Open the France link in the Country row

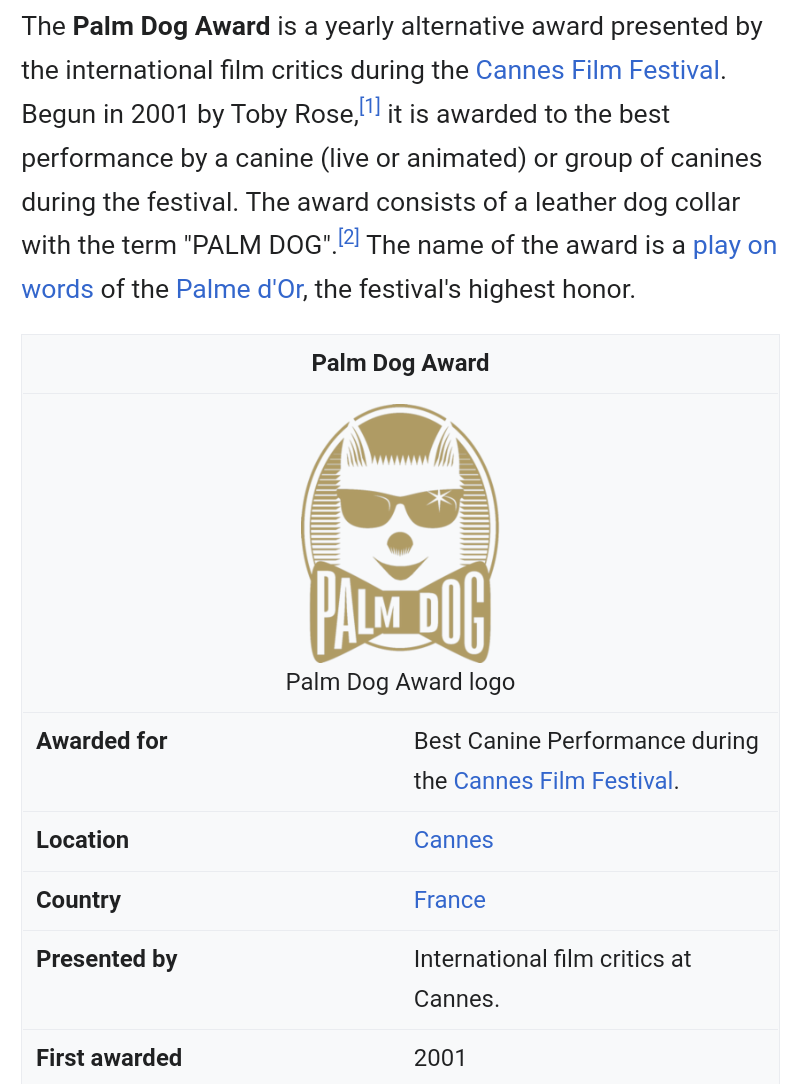[449, 900]
